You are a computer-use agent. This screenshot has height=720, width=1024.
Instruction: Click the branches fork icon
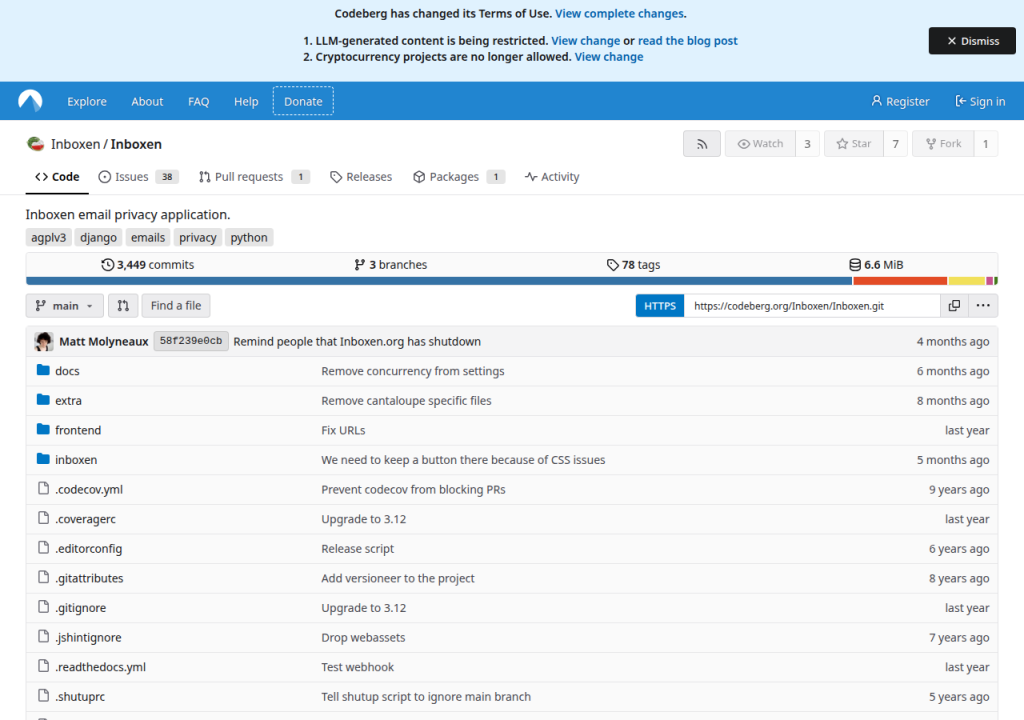tap(359, 265)
